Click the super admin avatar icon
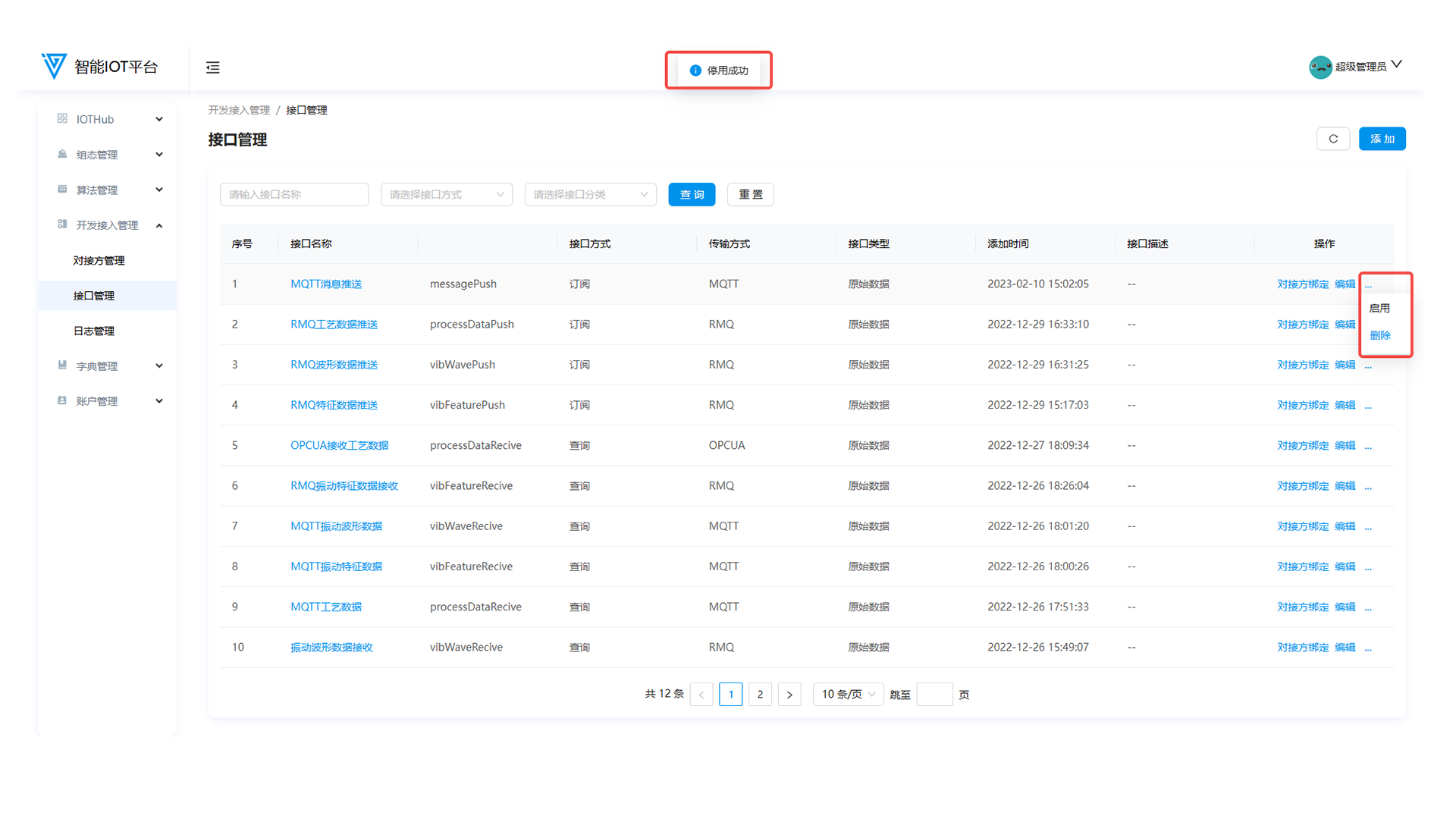 (1320, 67)
